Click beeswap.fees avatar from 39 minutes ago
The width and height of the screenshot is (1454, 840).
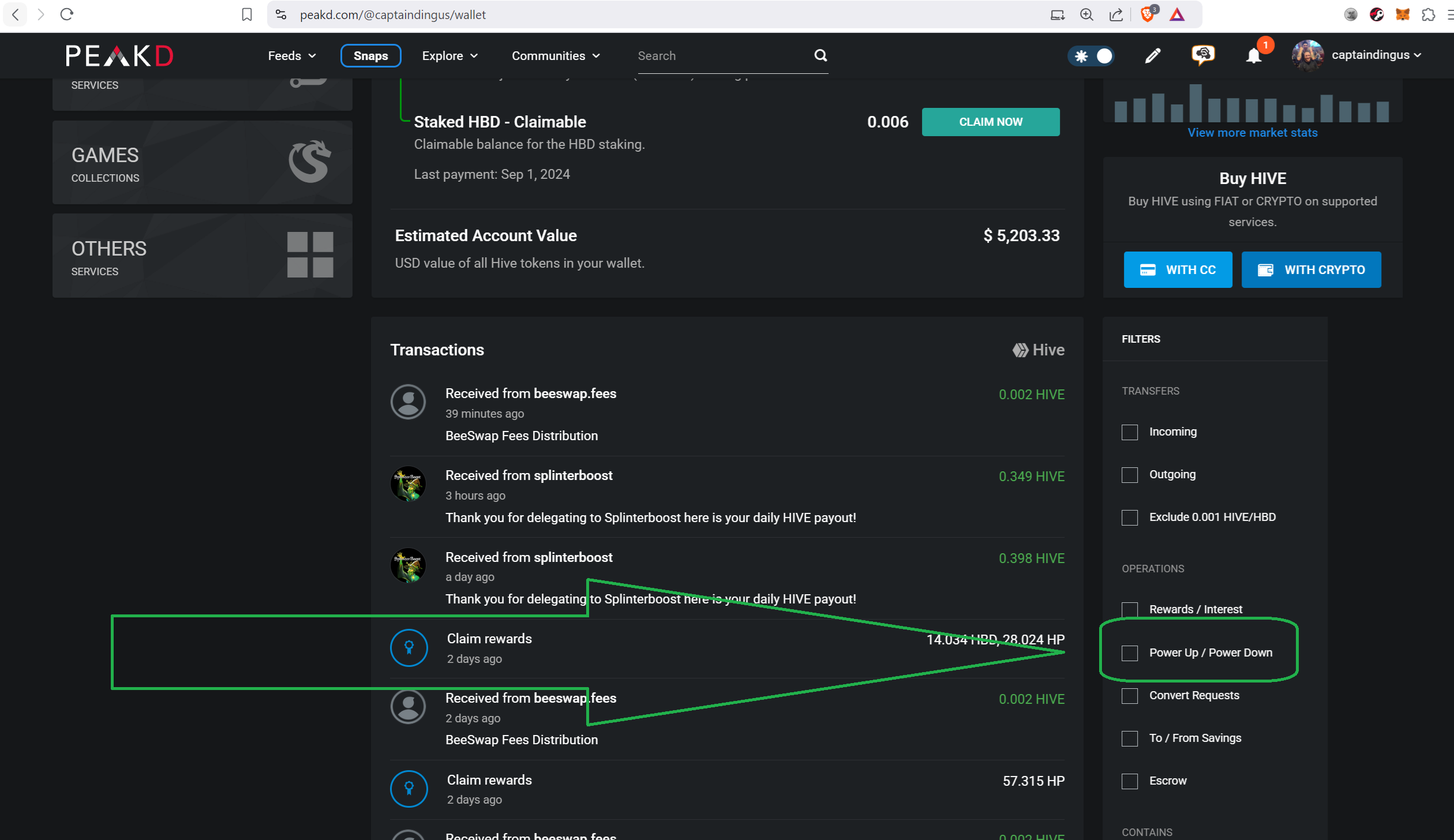(x=409, y=402)
